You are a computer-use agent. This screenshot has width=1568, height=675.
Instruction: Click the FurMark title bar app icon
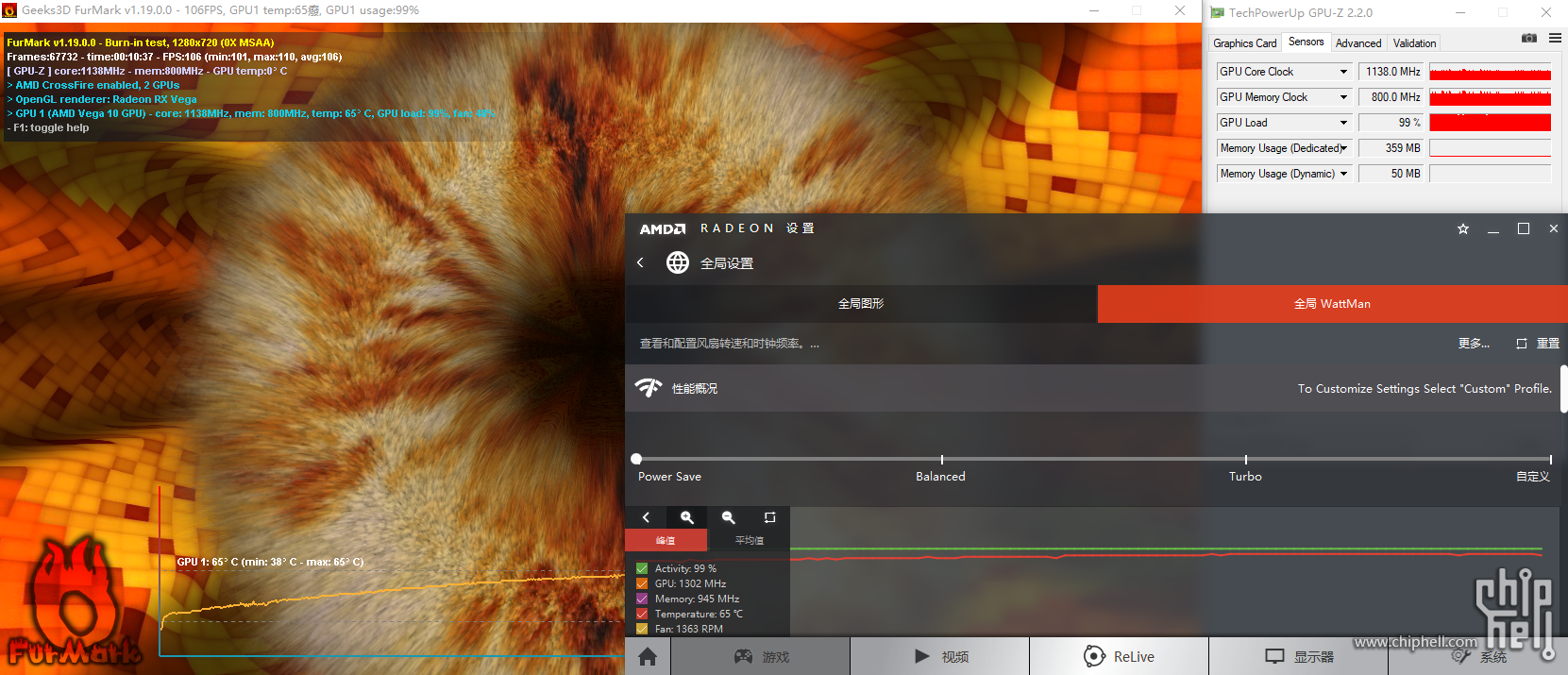click(9, 10)
